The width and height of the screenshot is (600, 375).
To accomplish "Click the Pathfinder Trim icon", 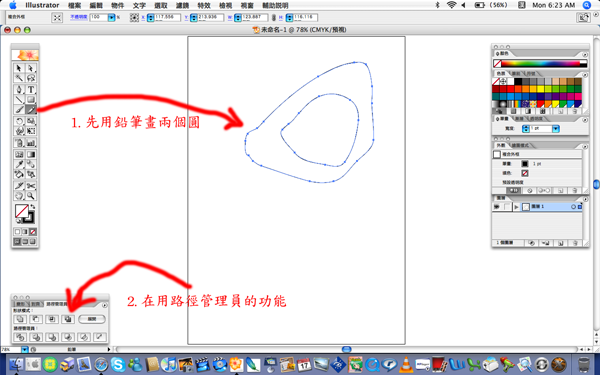I will click(36, 337).
